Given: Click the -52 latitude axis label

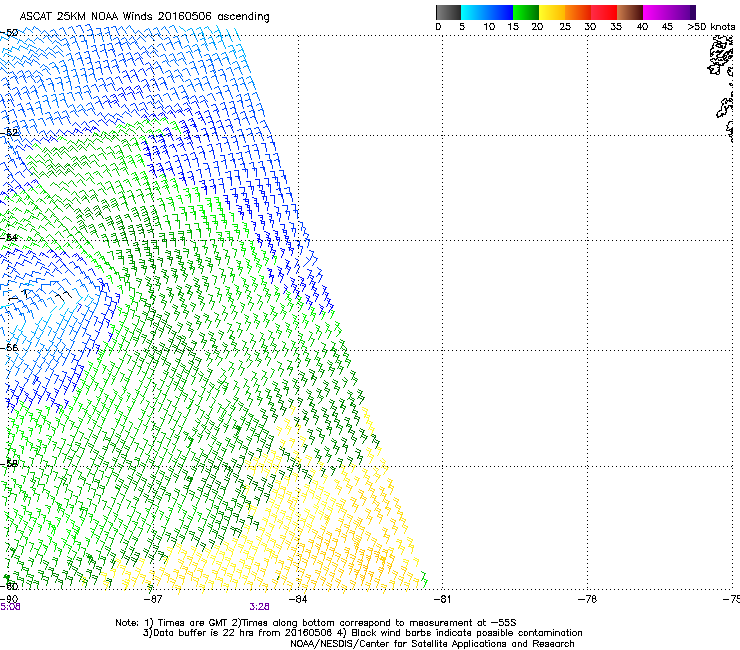Looking at the screenshot, I should tap(9, 133).
